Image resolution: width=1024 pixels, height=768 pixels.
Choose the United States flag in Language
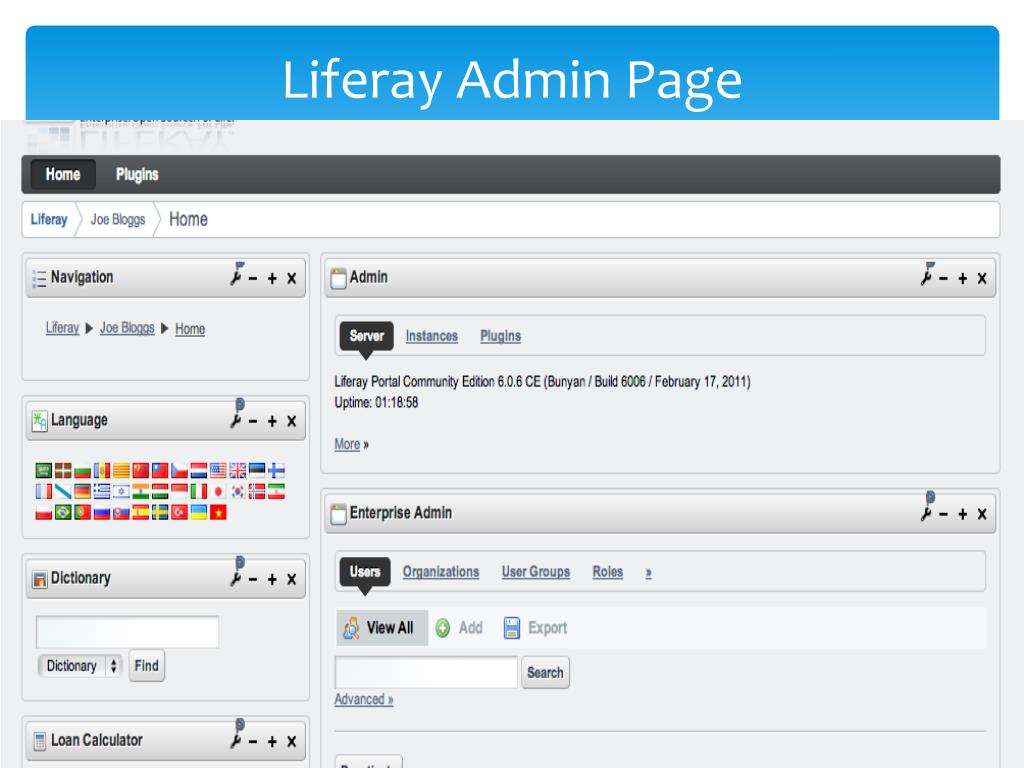pyautogui.click(x=218, y=470)
